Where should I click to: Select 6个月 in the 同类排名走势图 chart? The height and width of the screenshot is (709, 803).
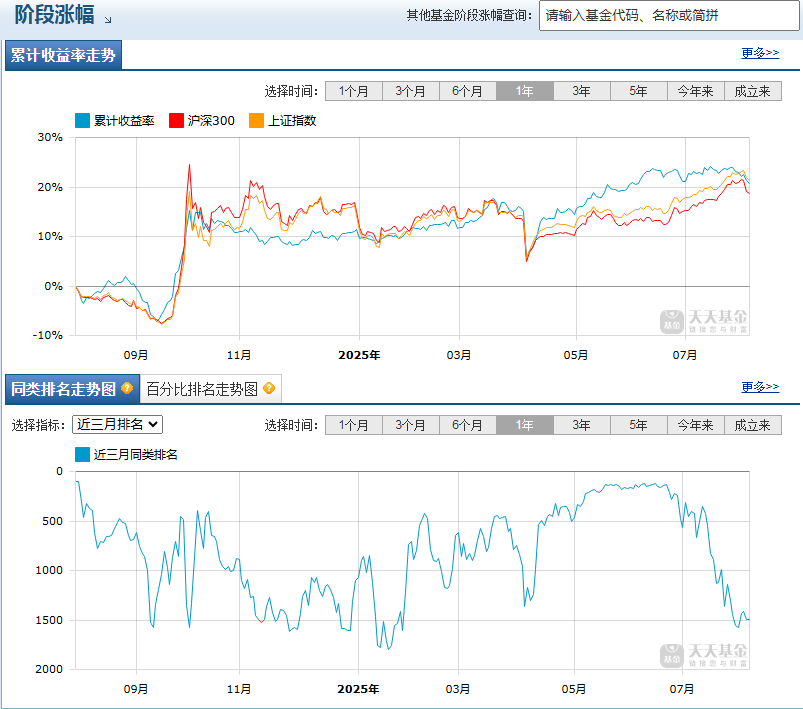coord(468,425)
